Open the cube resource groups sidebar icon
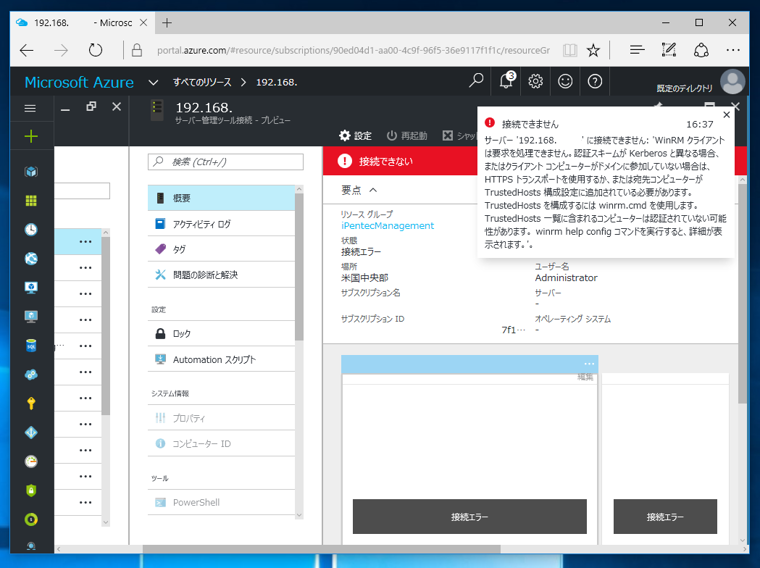Image resolution: width=760 pixels, height=568 pixels. 31,172
